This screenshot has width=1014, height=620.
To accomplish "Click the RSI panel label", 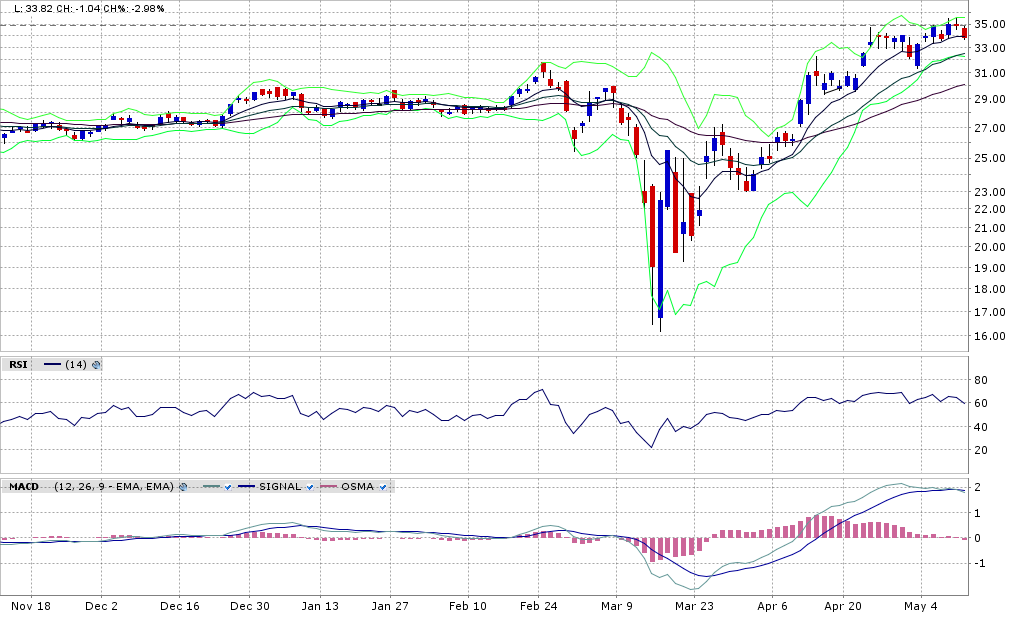I will [18, 365].
